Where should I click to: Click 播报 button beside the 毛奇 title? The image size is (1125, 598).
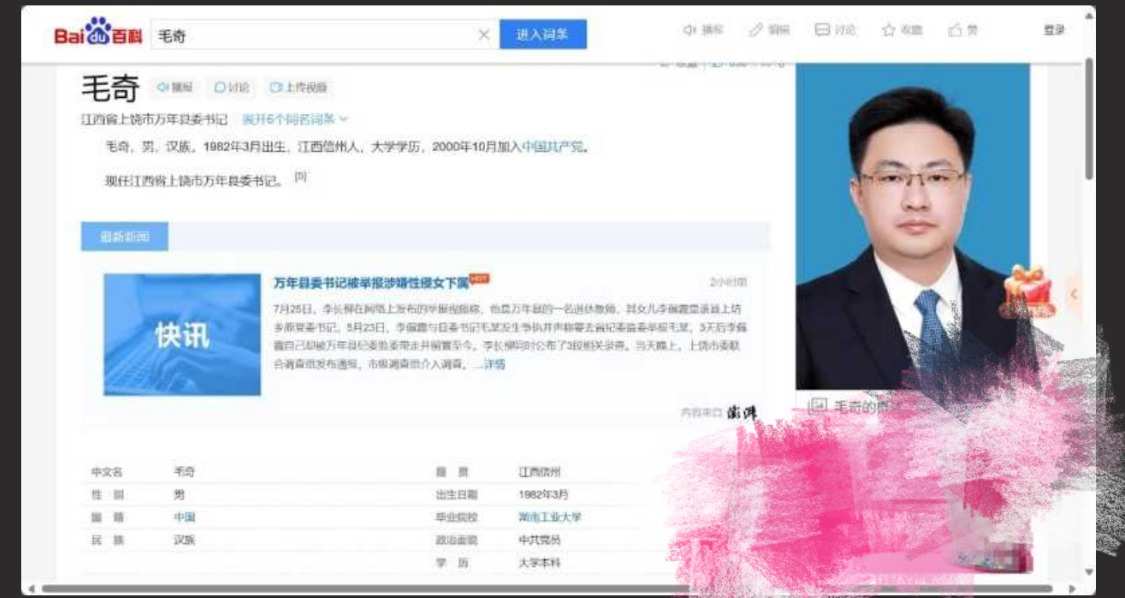click(175, 88)
